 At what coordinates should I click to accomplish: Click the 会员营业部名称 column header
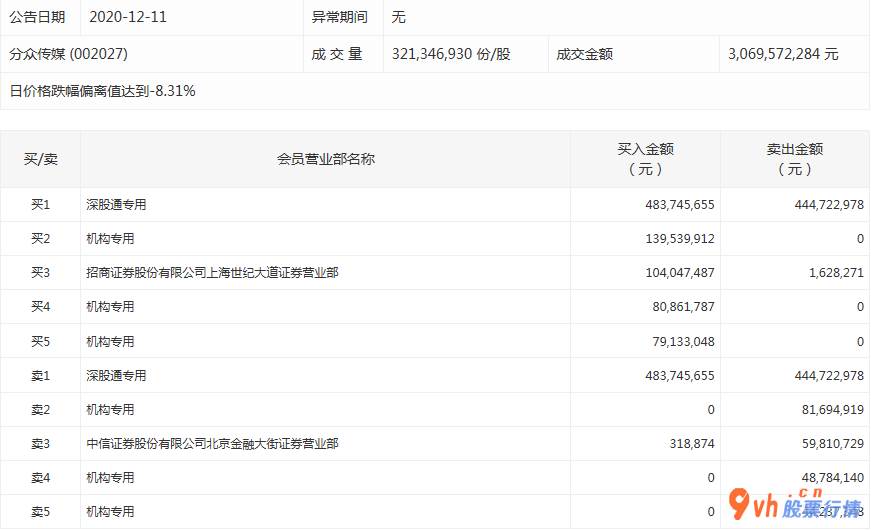326,159
